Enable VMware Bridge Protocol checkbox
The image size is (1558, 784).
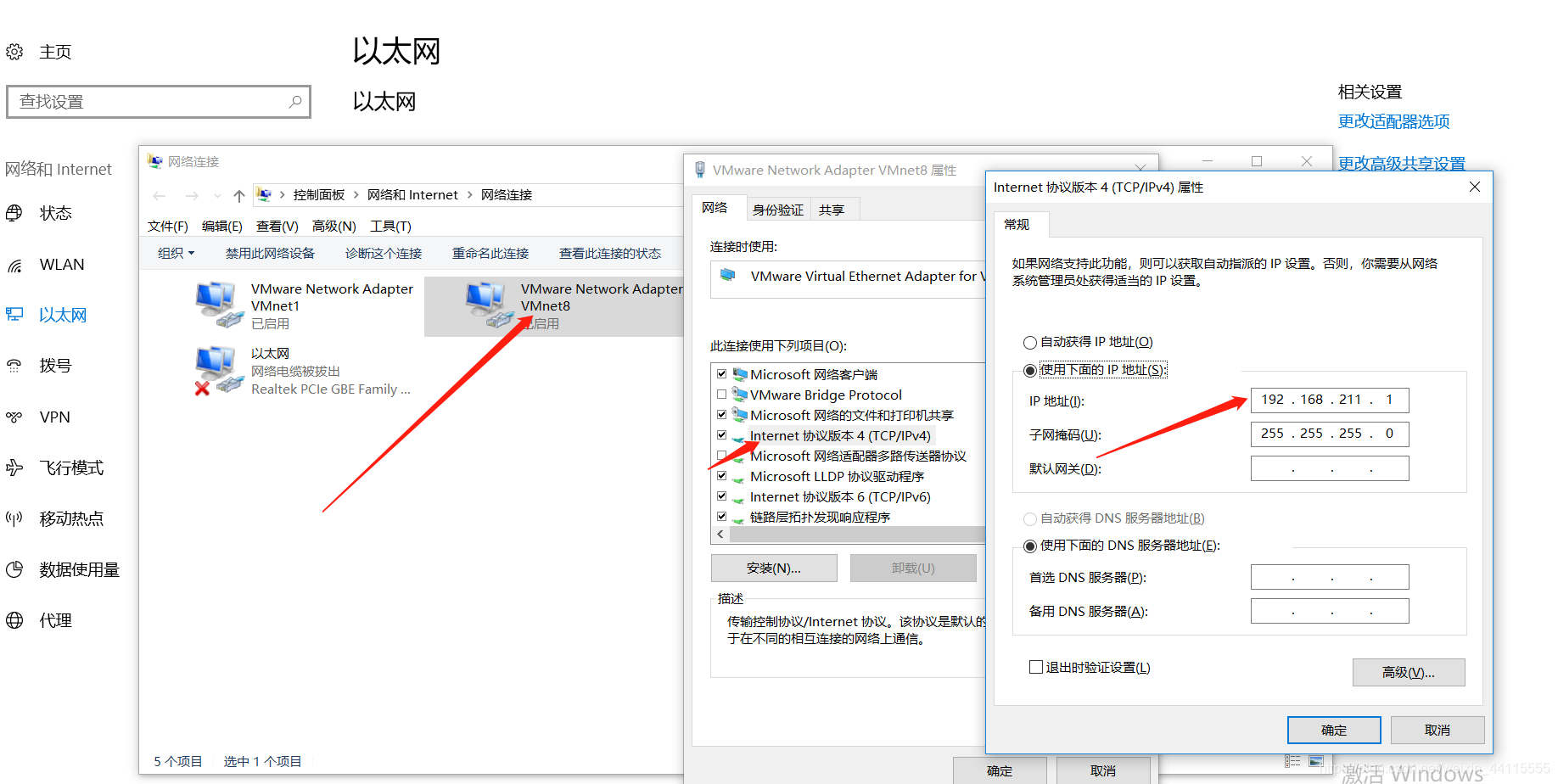[721, 395]
